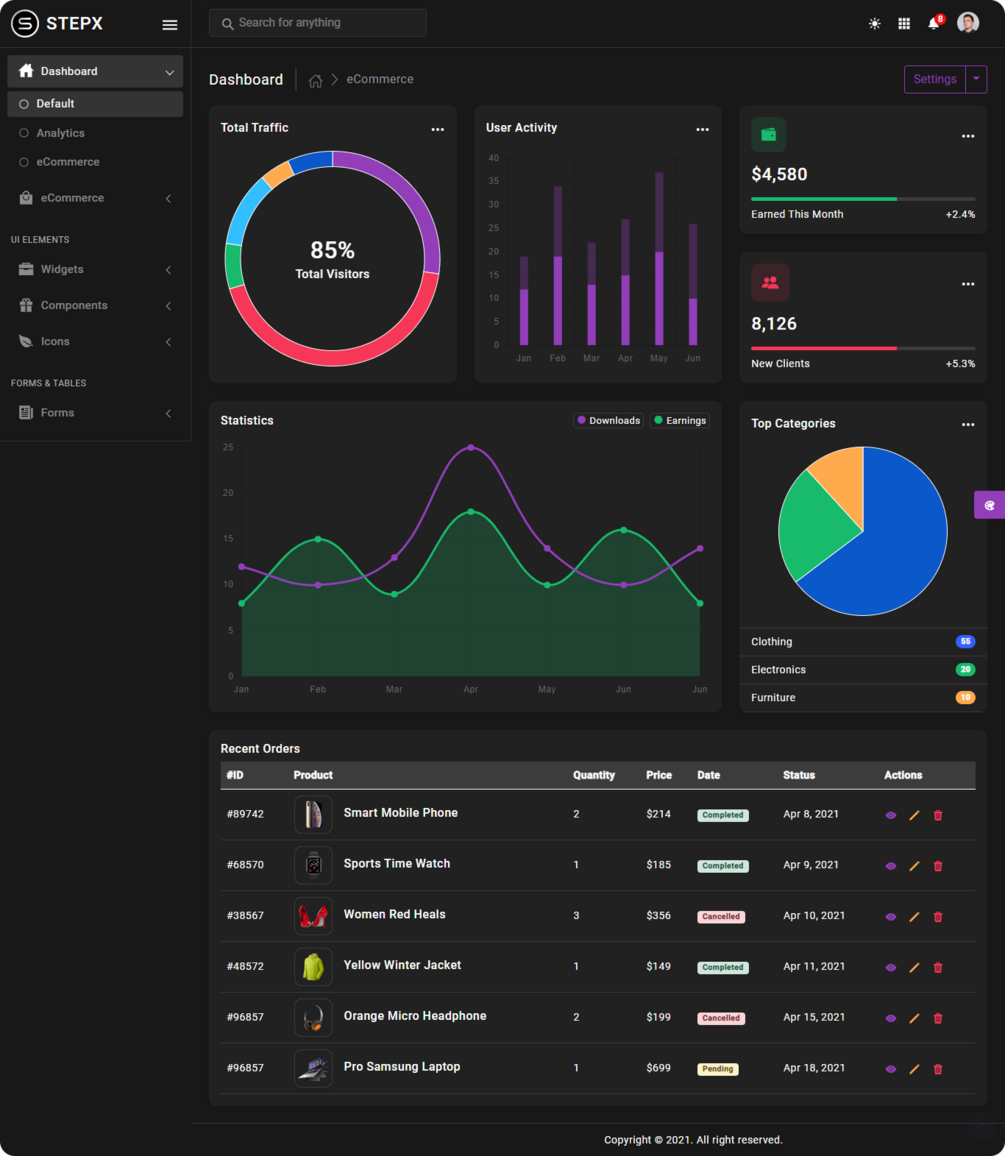View Women Red Heals order eye icon

[891, 917]
